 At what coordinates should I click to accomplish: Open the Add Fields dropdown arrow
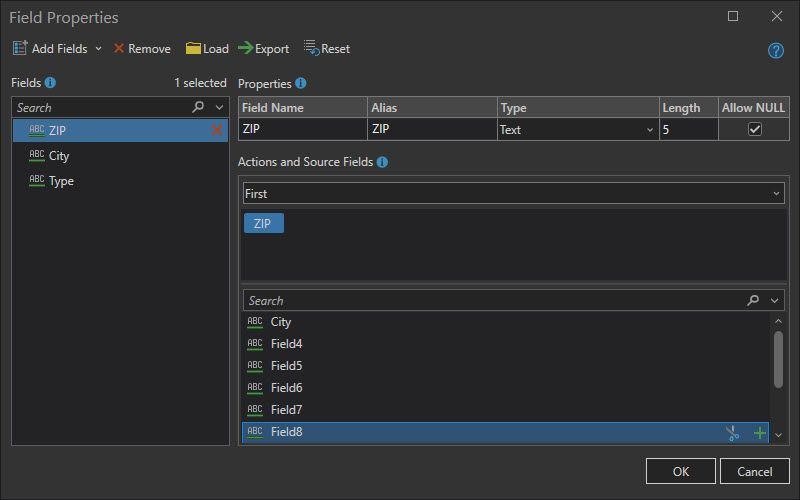pyautogui.click(x=98, y=48)
